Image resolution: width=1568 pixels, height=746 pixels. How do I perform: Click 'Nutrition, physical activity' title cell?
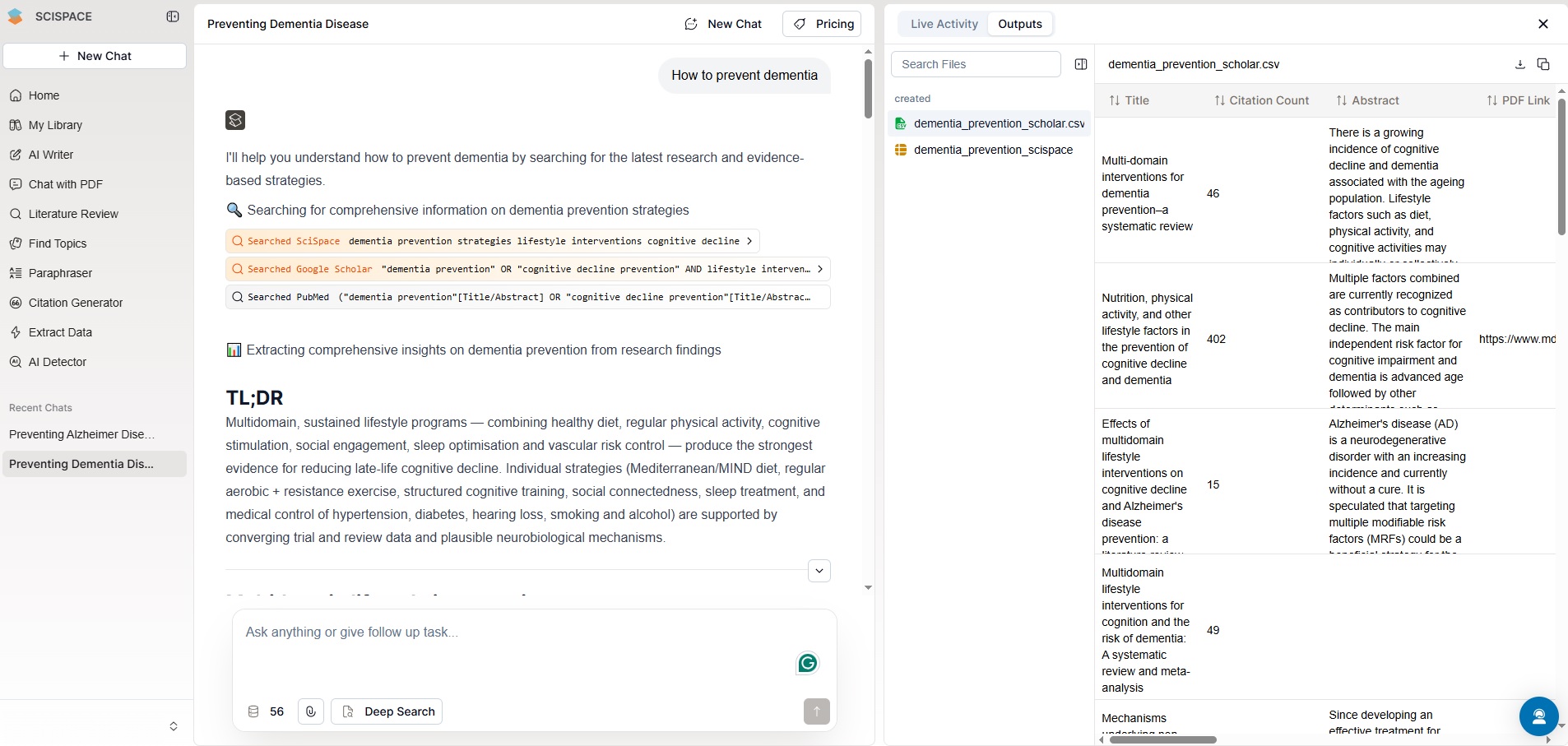1147,339
